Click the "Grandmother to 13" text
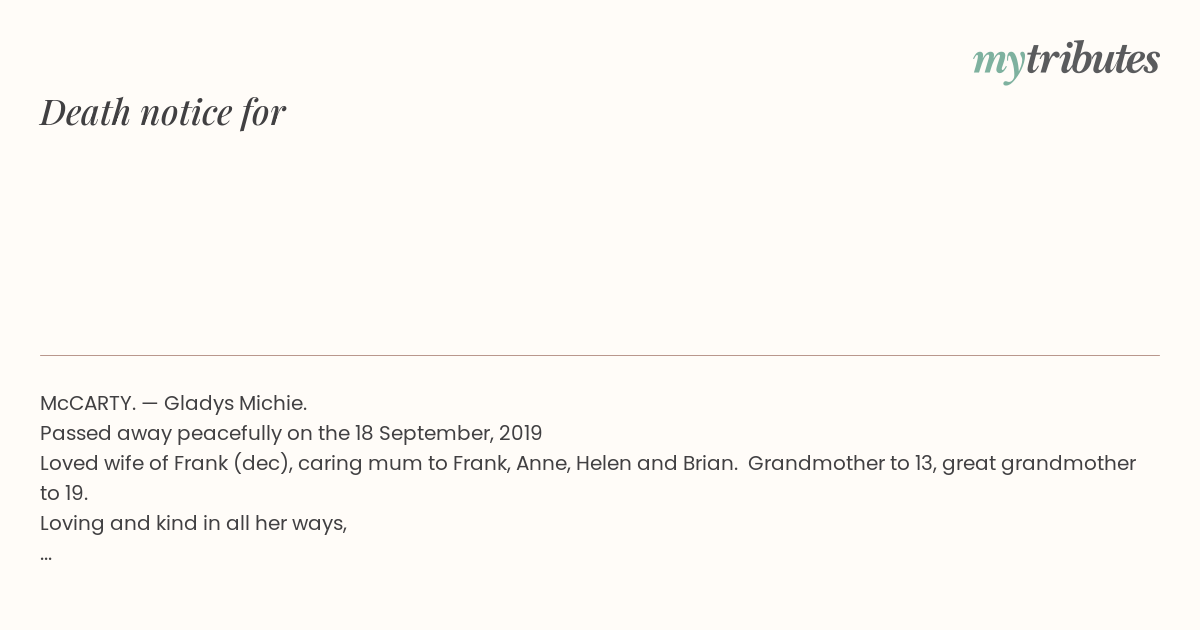 840,463
